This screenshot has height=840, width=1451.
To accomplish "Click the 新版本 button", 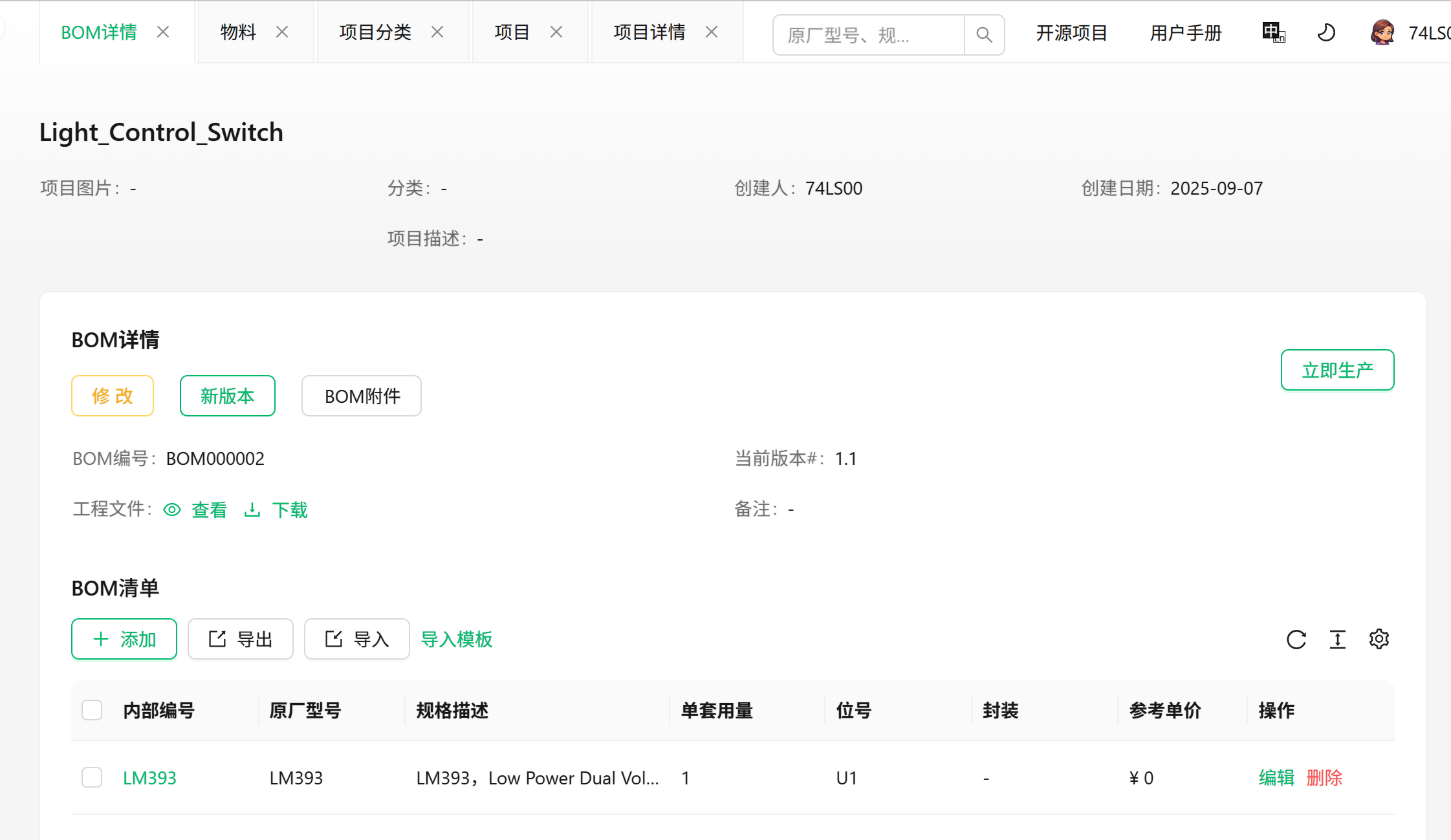I will [227, 396].
